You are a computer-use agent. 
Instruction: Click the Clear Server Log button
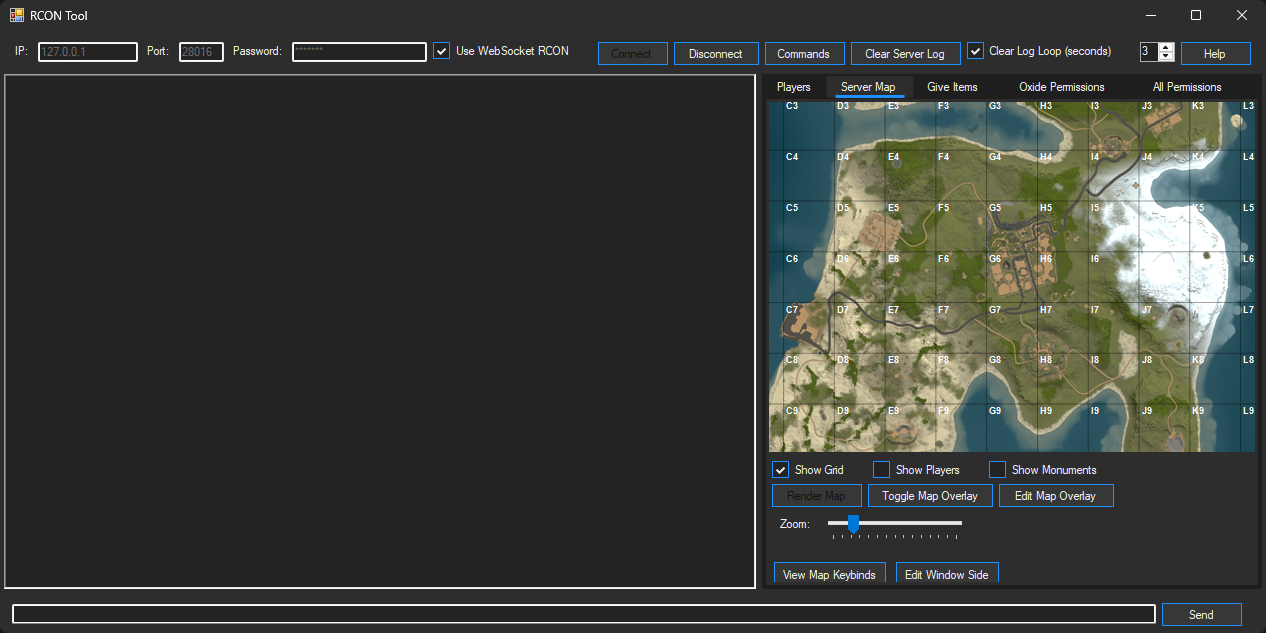[x=905, y=54]
